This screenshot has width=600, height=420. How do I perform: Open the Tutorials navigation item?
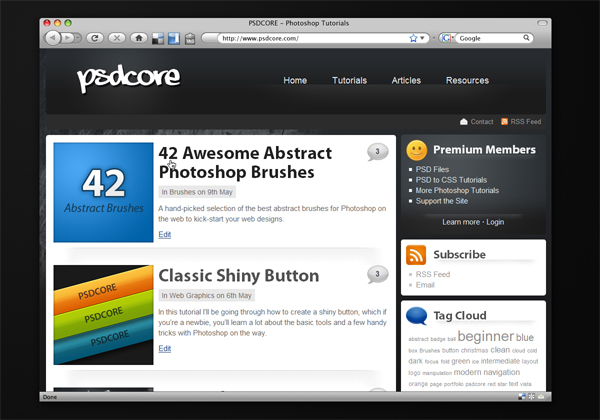click(349, 80)
